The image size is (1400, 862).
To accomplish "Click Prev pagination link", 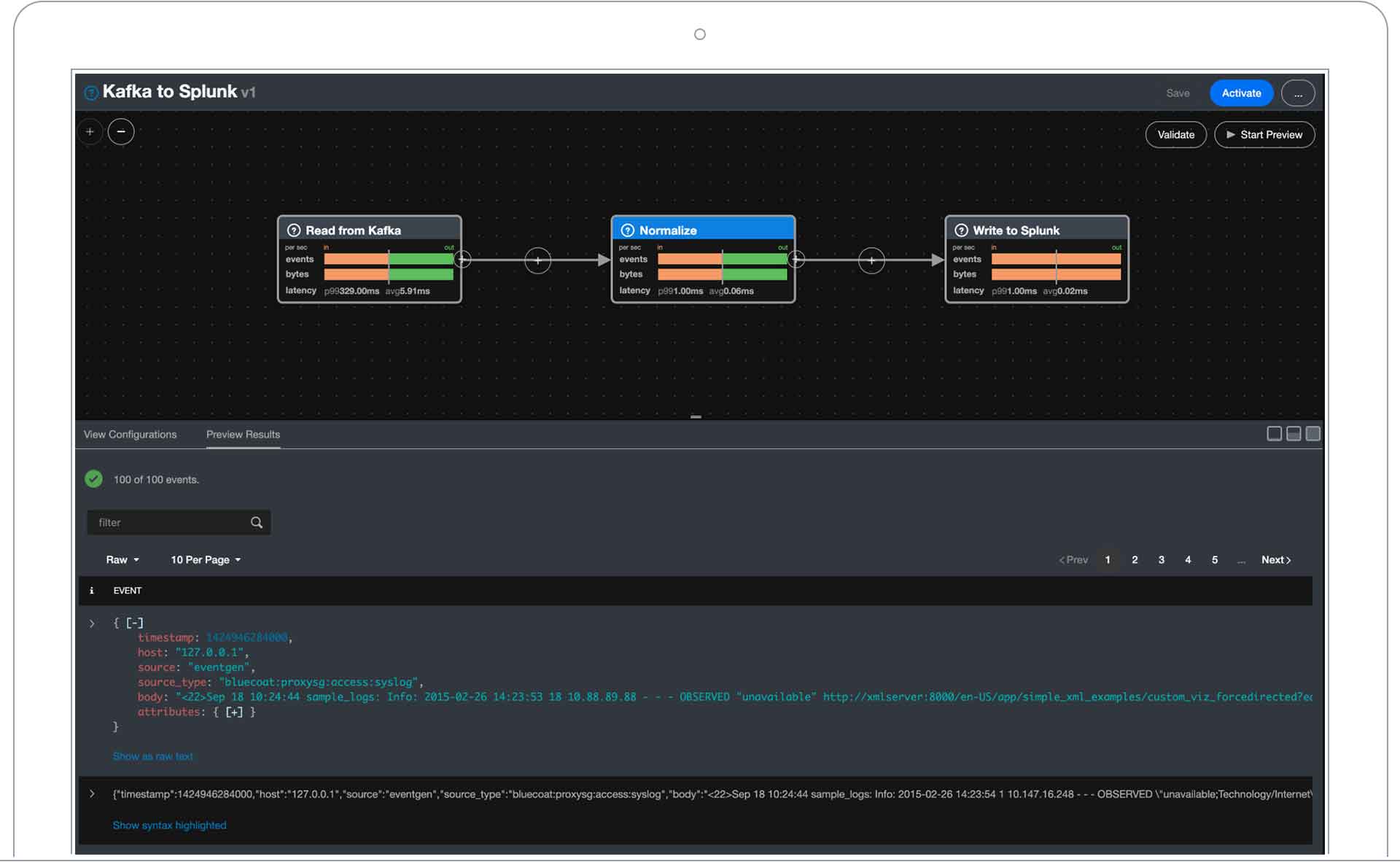I will click(1073, 560).
